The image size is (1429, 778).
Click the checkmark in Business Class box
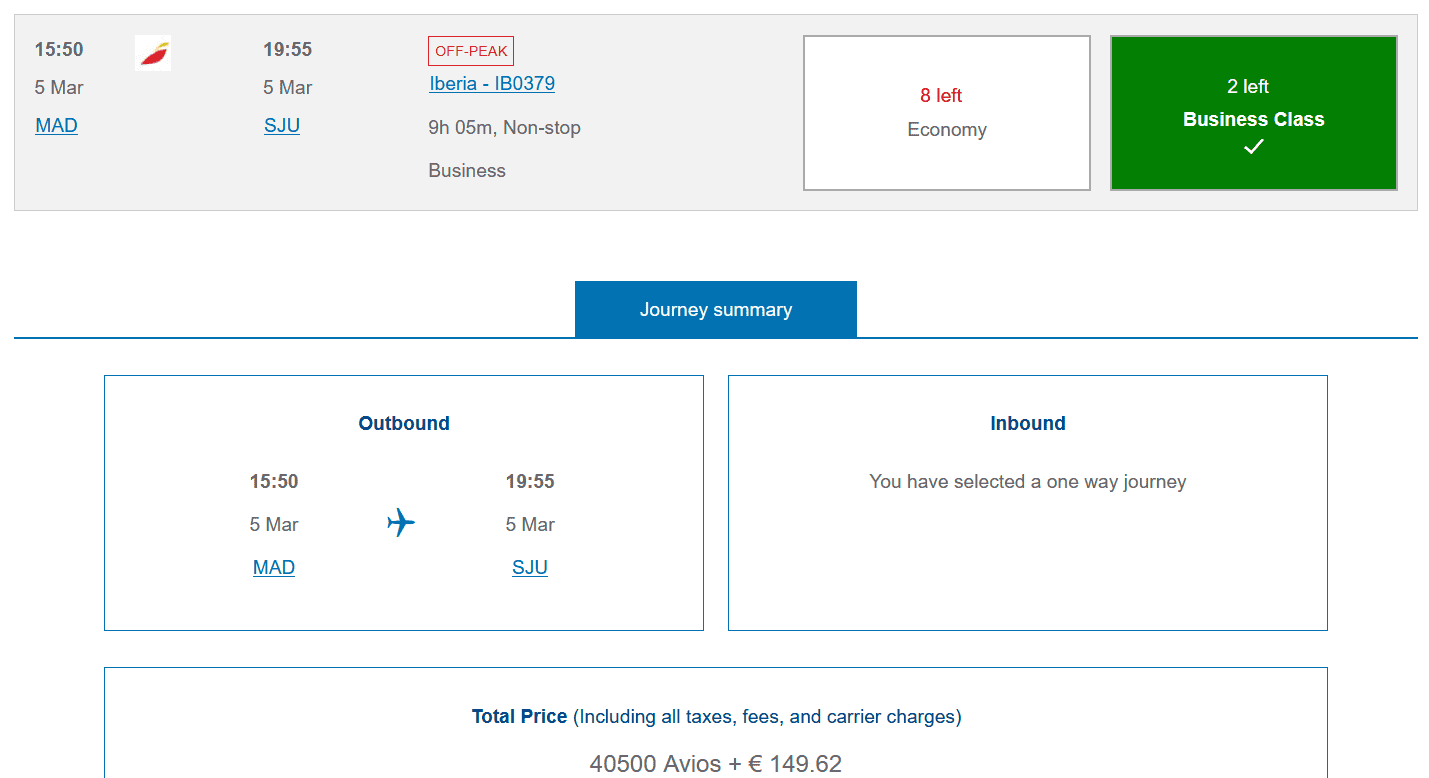1253,147
